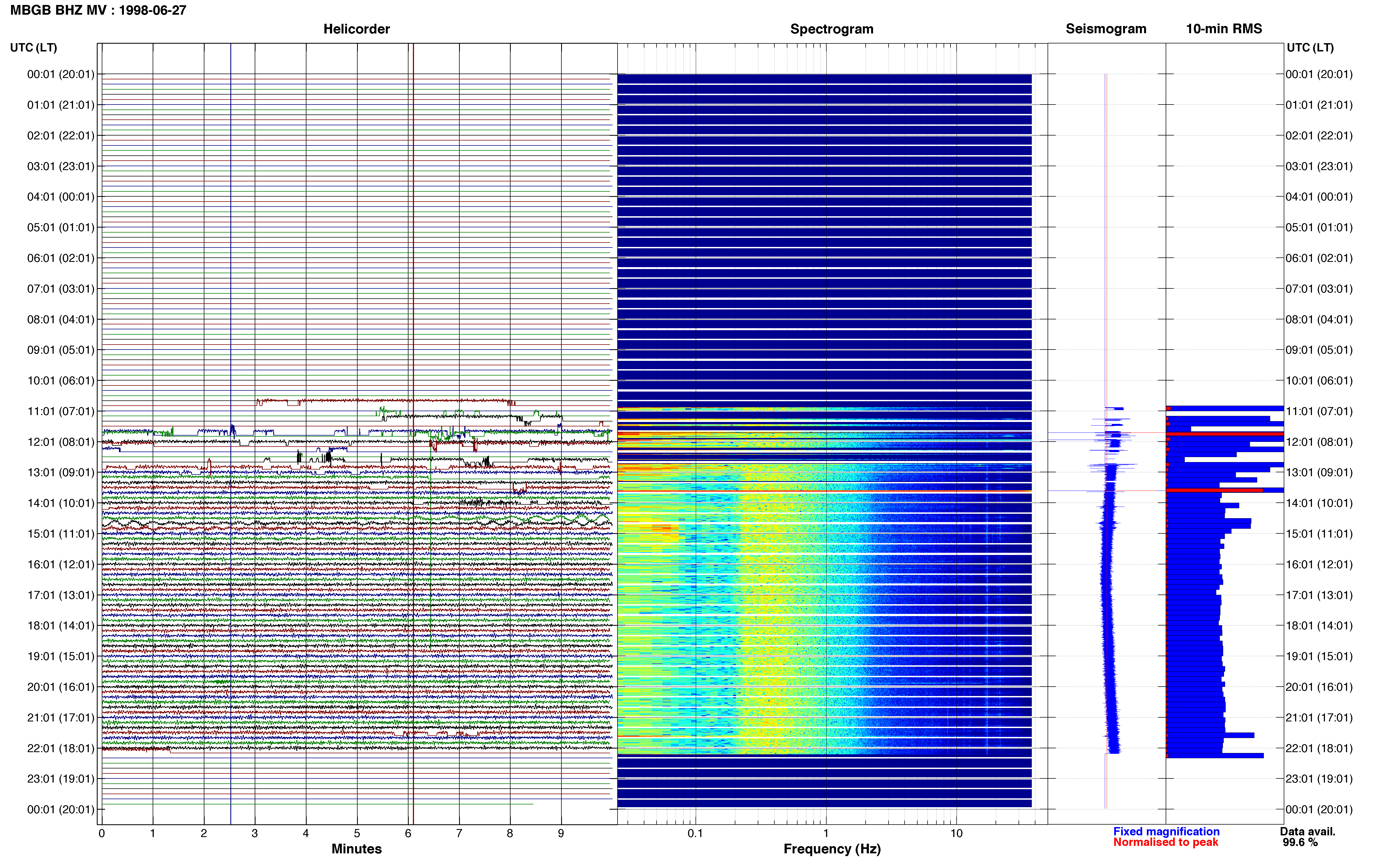Screen dimensions: 1388x868
Task: Select the 'Spectrogram' panel heading
Action: pyautogui.click(x=832, y=29)
